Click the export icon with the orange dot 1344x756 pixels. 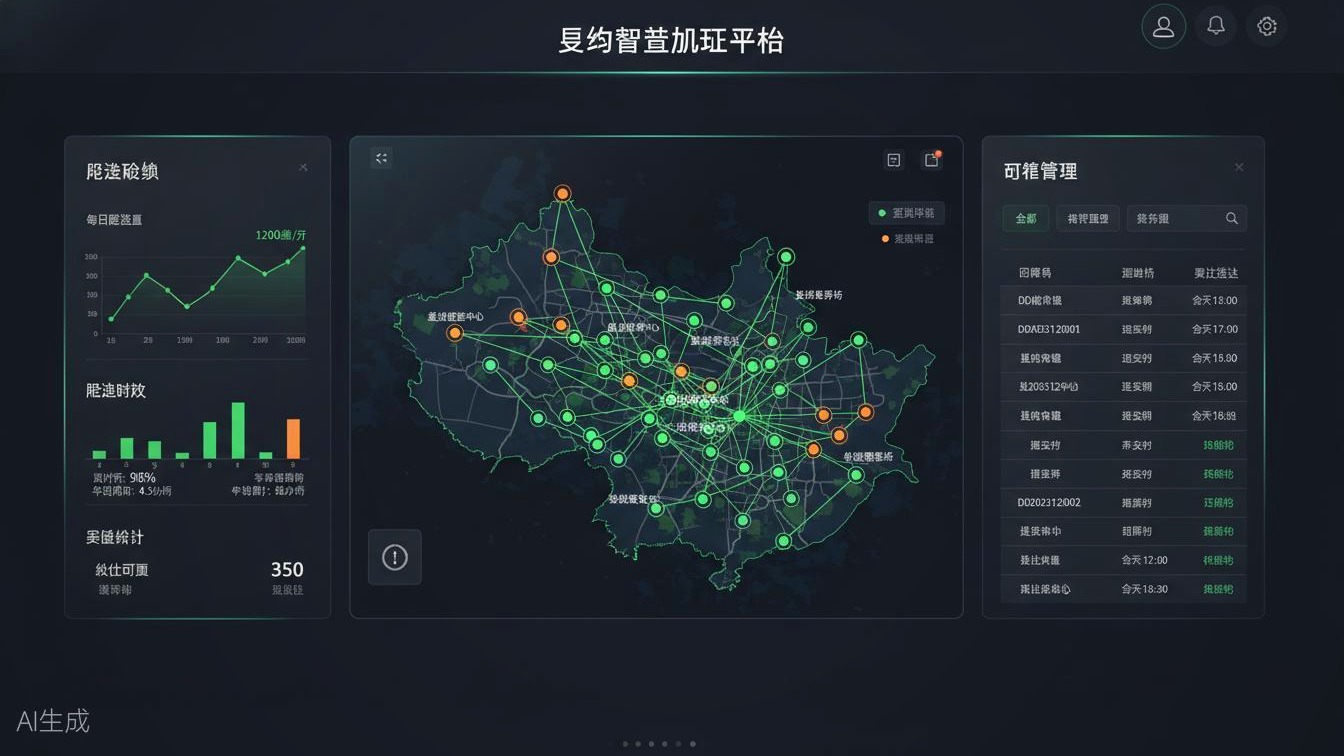pyautogui.click(x=932, y=160)
